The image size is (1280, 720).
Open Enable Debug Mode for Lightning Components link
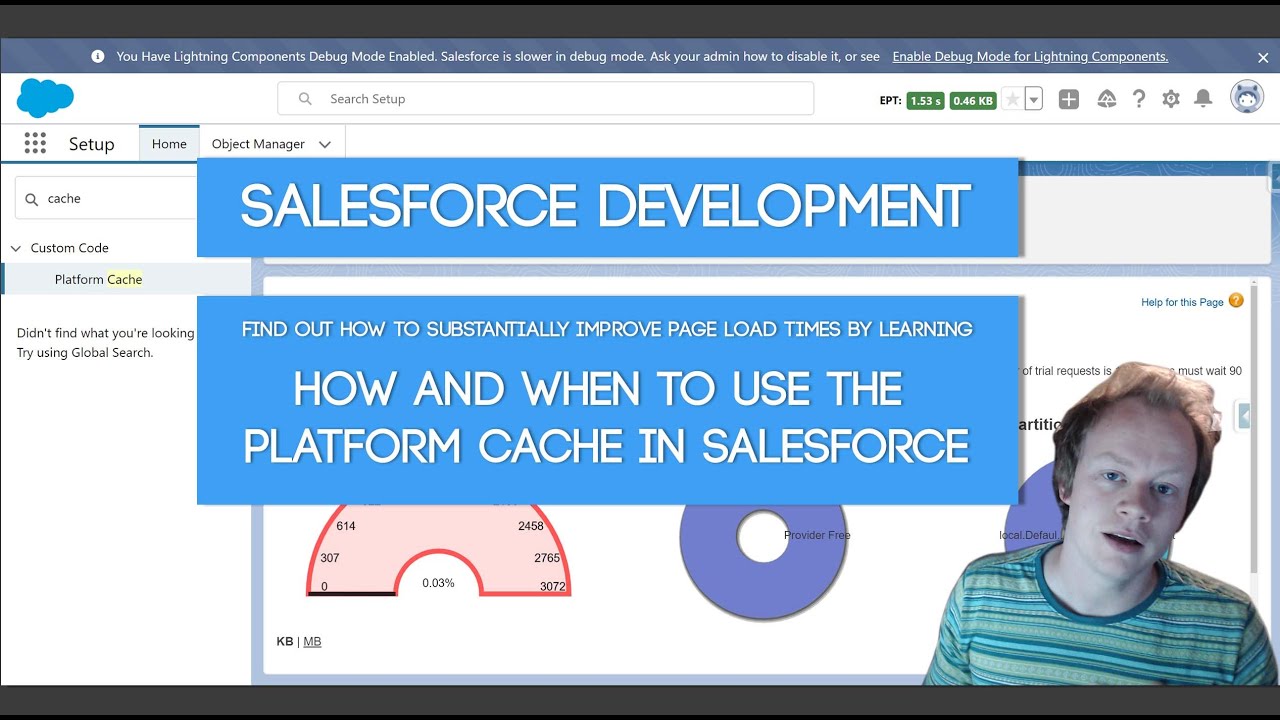1030,57
